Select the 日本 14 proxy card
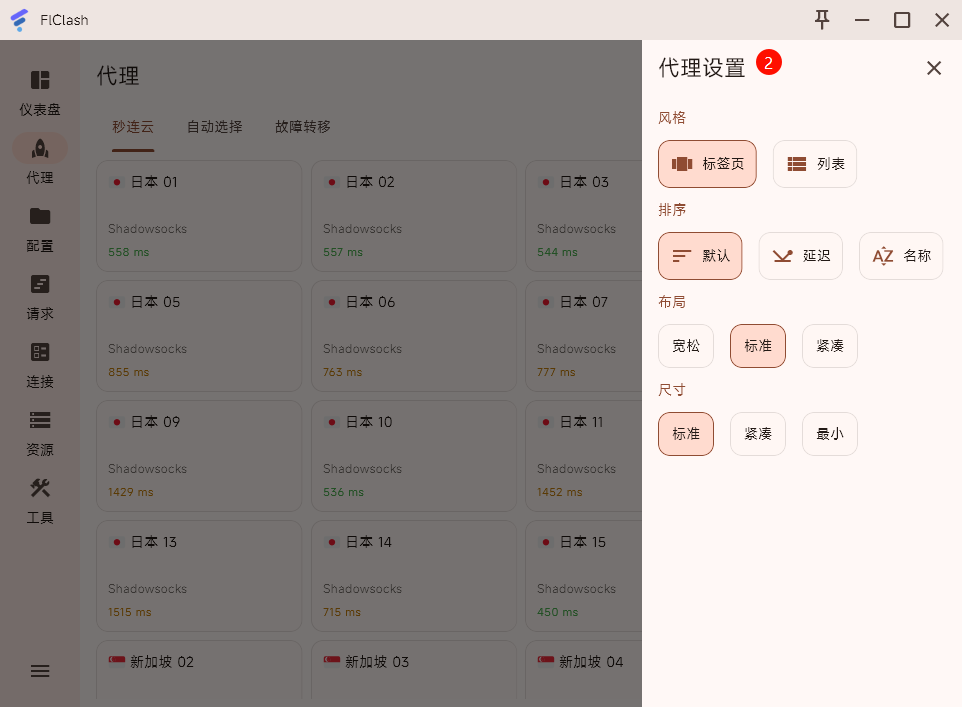The image size is (962, 707). (x=414, y=576)
